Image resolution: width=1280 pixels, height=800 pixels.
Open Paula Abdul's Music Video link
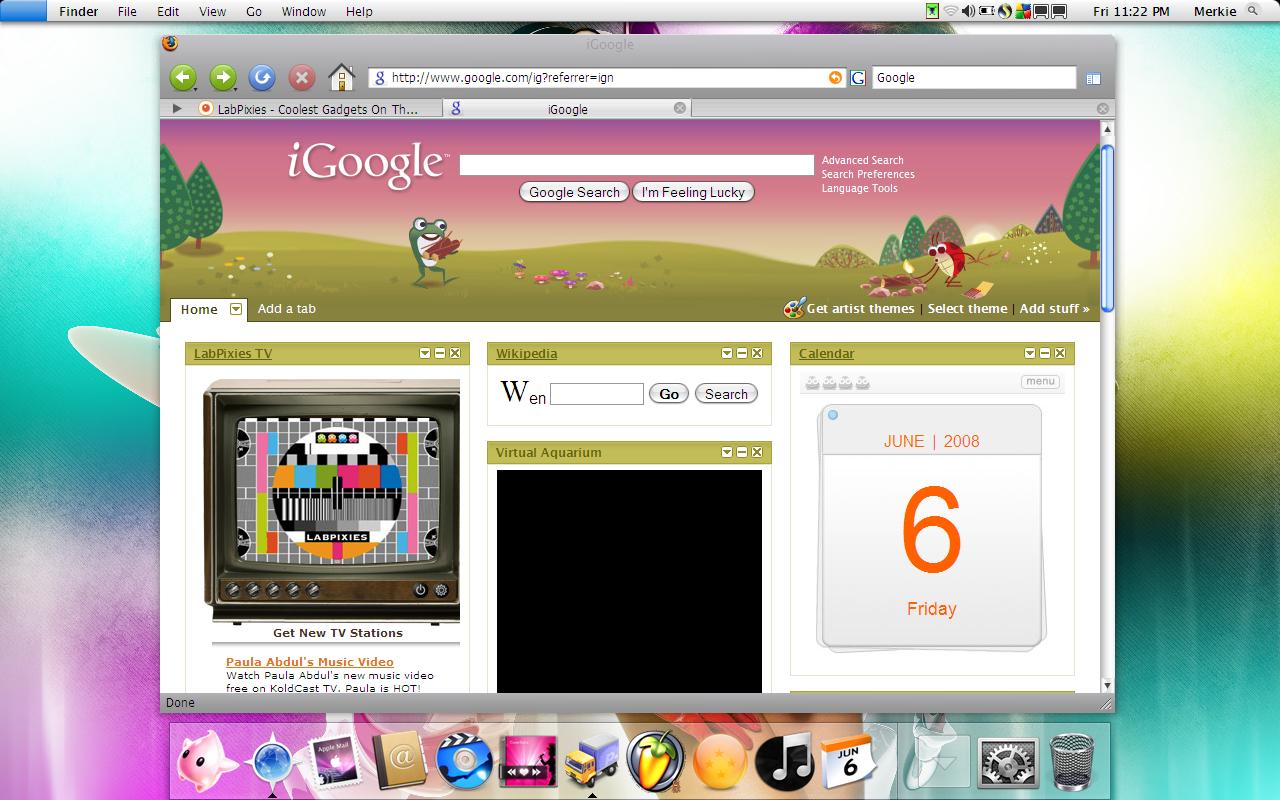tap(310, 662)
